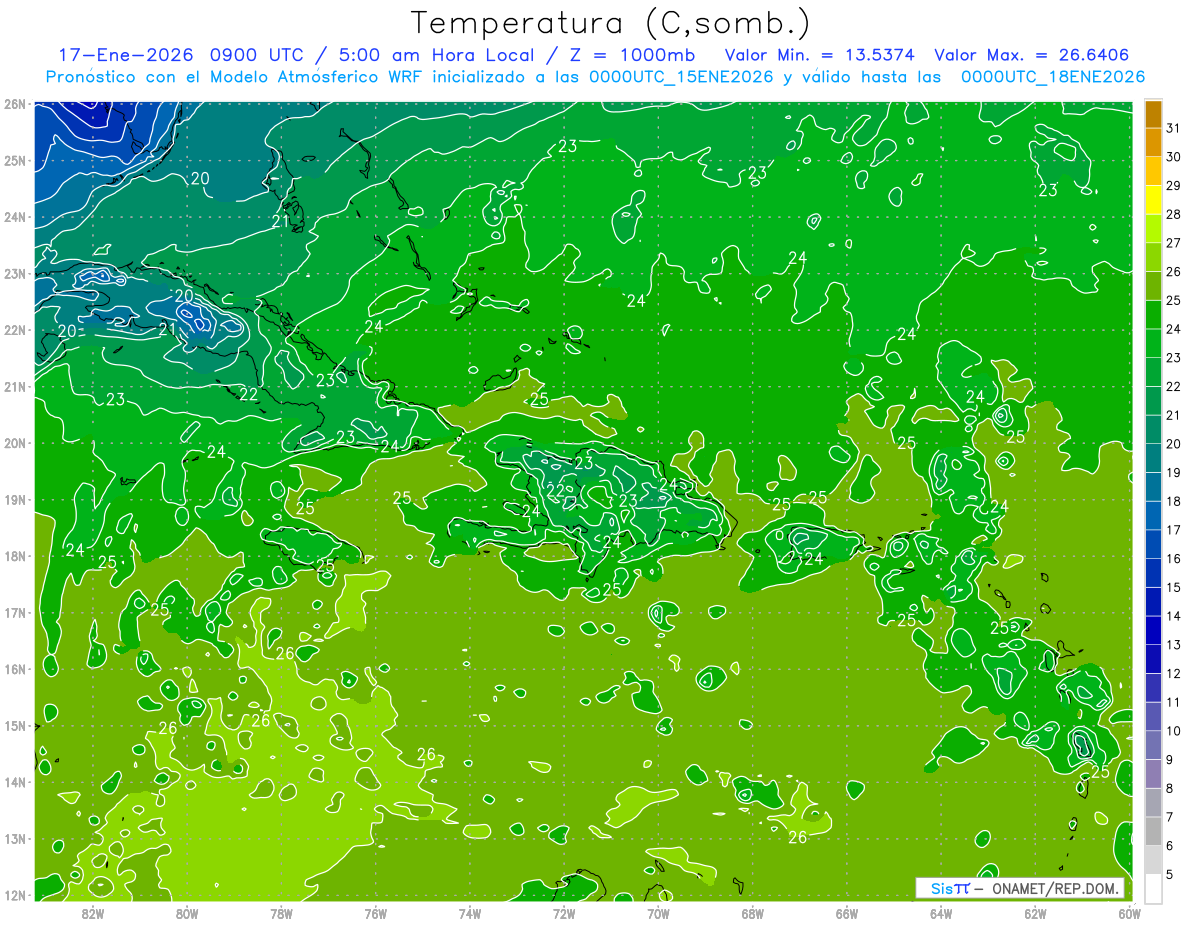Click the colorbar label "13"

pos(1173,645)
